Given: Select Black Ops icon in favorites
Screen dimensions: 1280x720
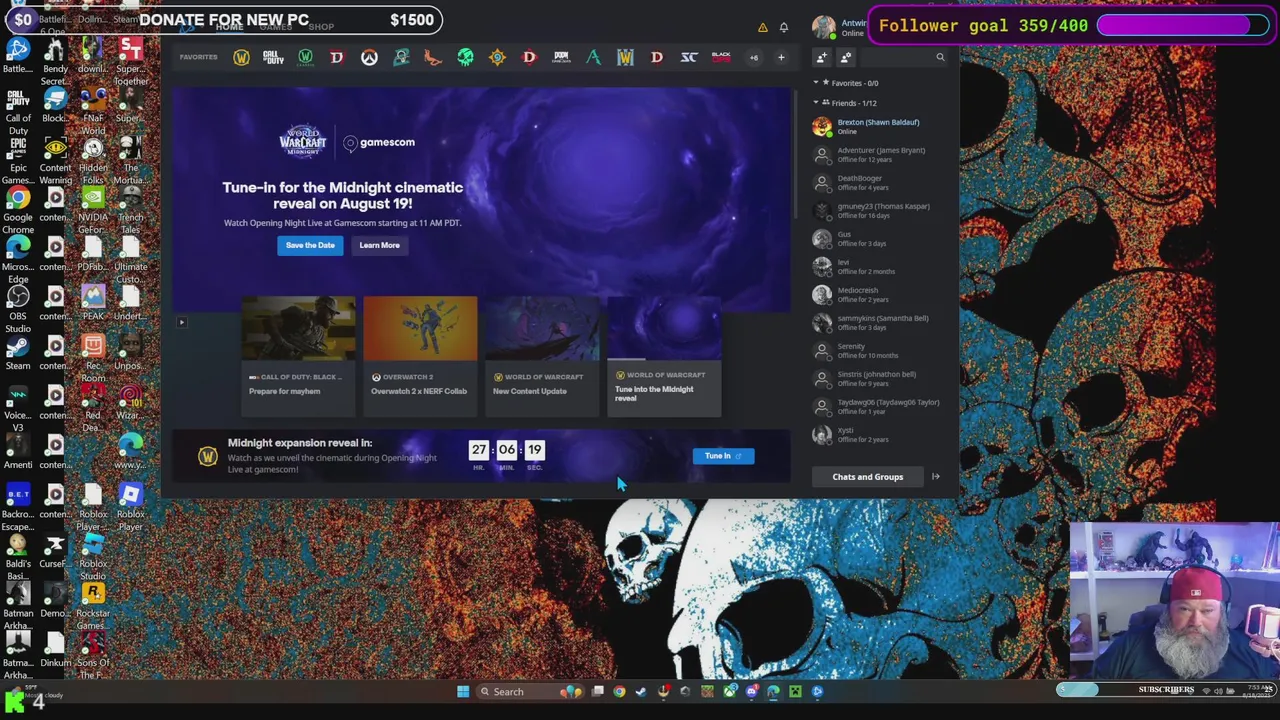Looking at the screenshot, I should (x=721, y=58).
